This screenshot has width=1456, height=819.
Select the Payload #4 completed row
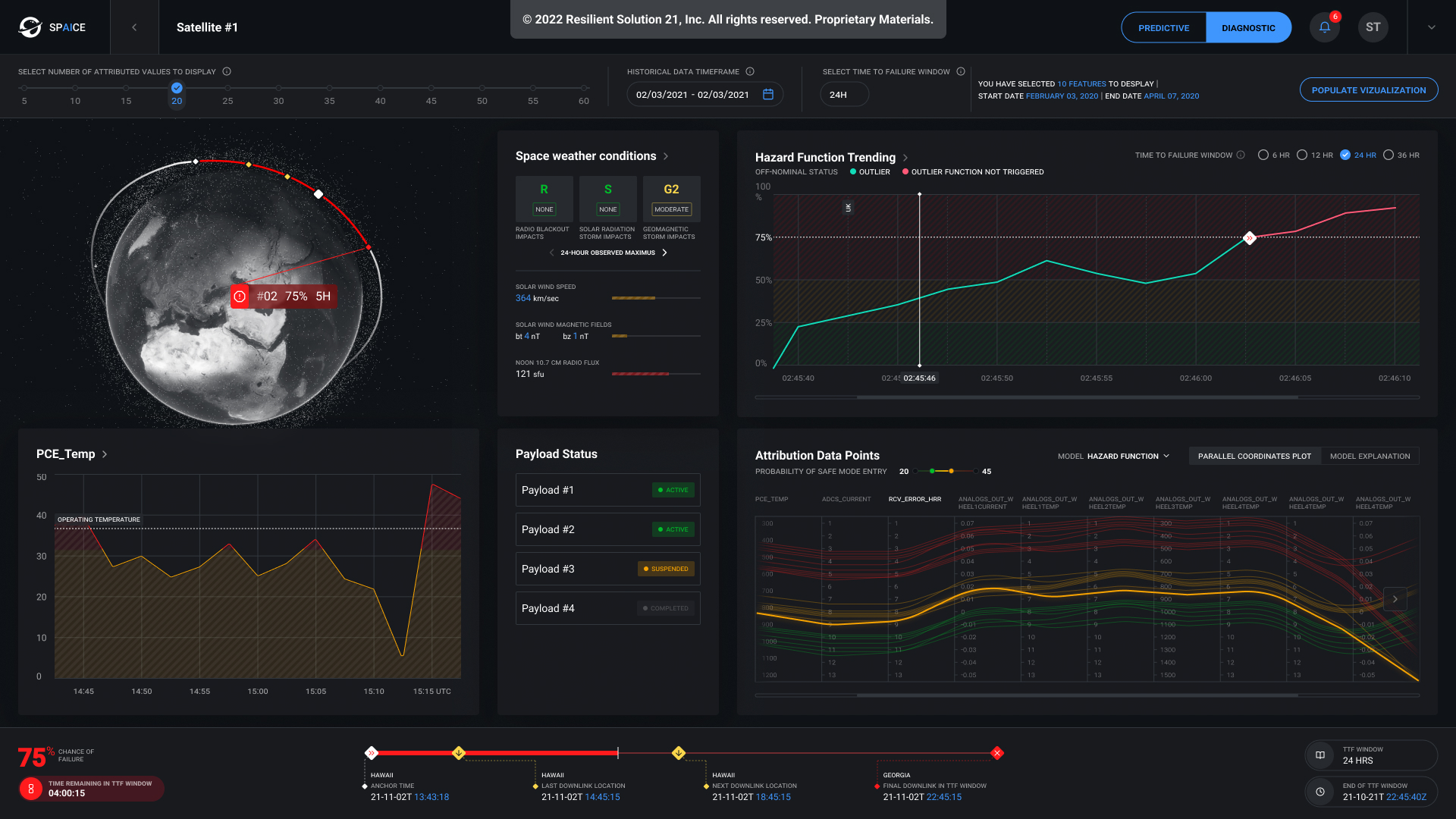click(x=607, y=608)
